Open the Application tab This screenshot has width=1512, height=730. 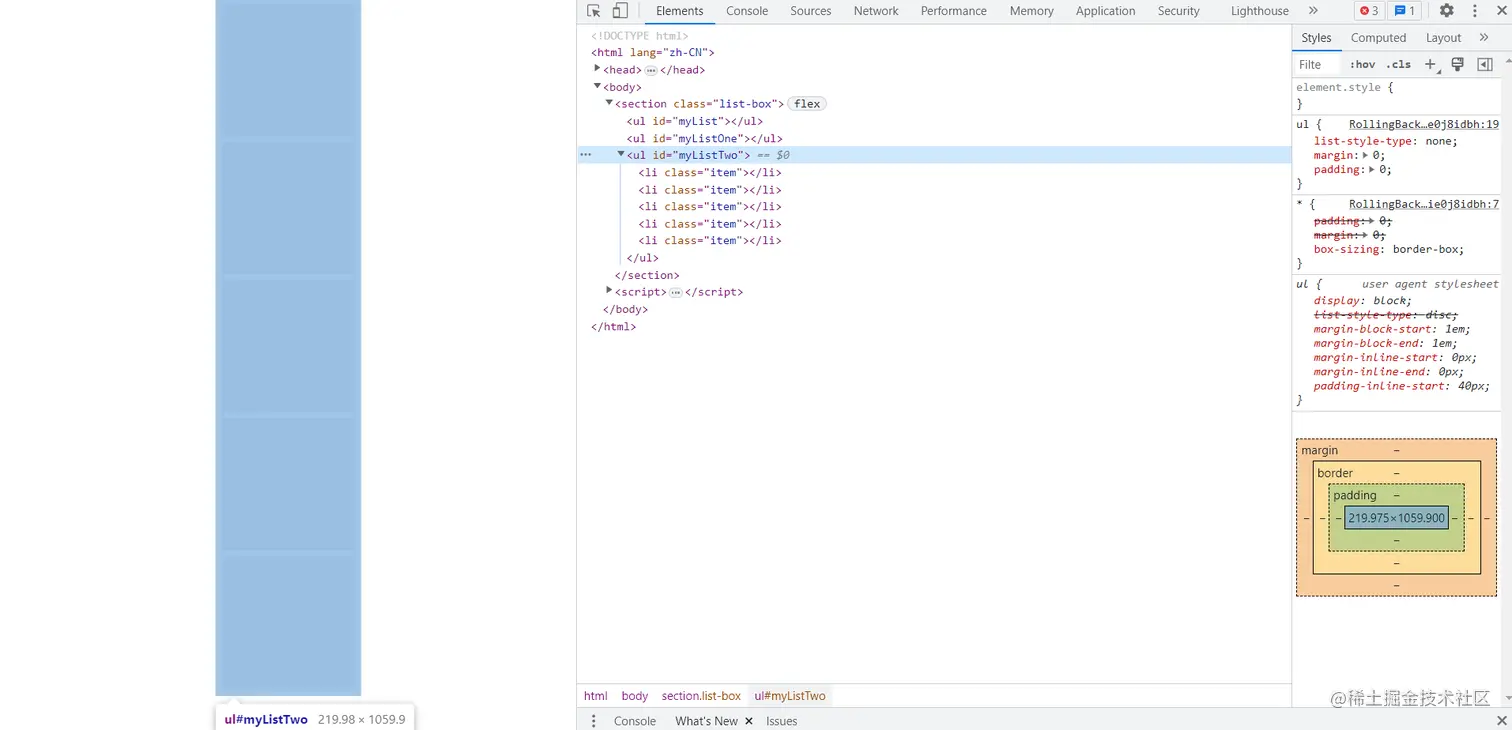pos(1106,11)
